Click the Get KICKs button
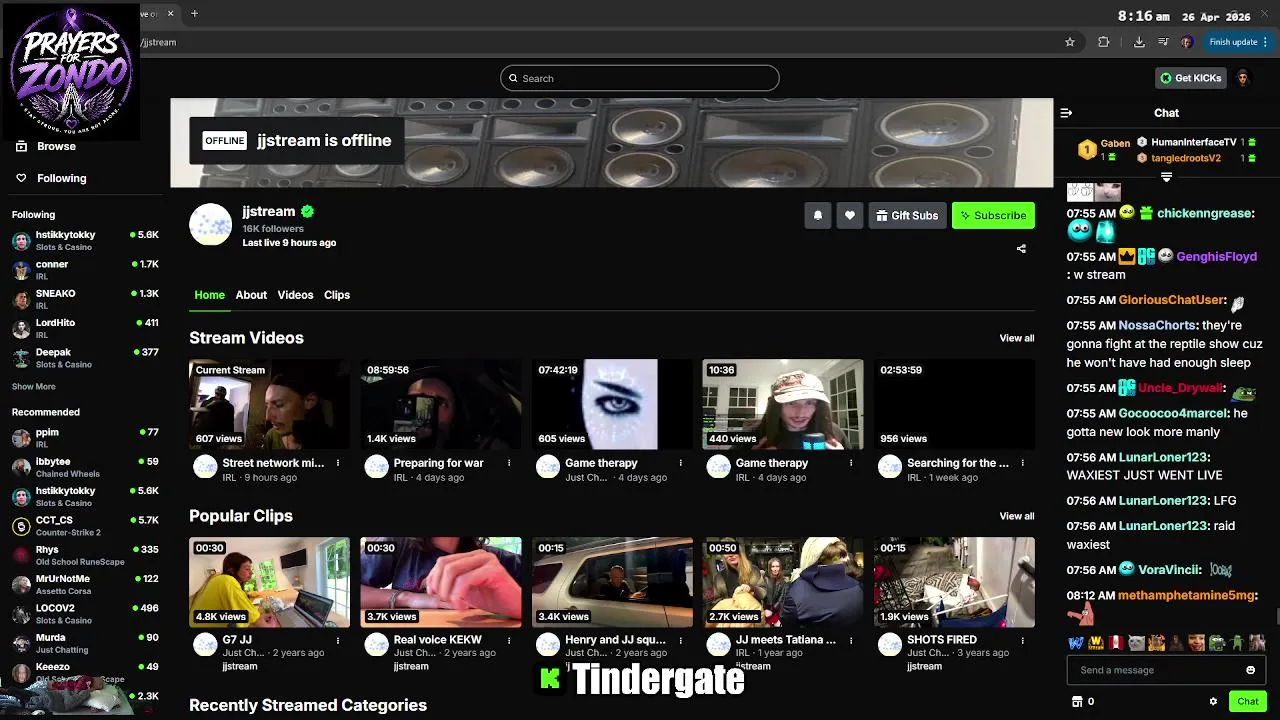This screenshot has width=1280, height=720. [x=1190, y=78]
